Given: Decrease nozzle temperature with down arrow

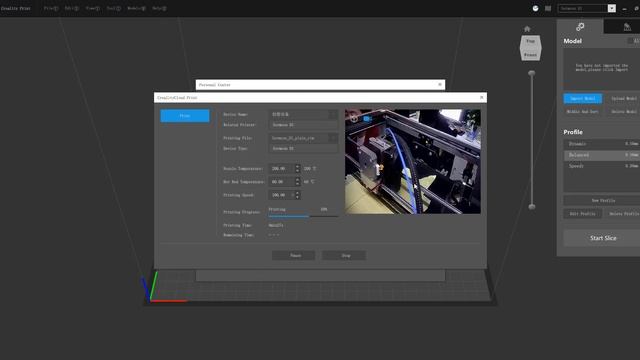Looking at the screenshot, I should point(298,171).
